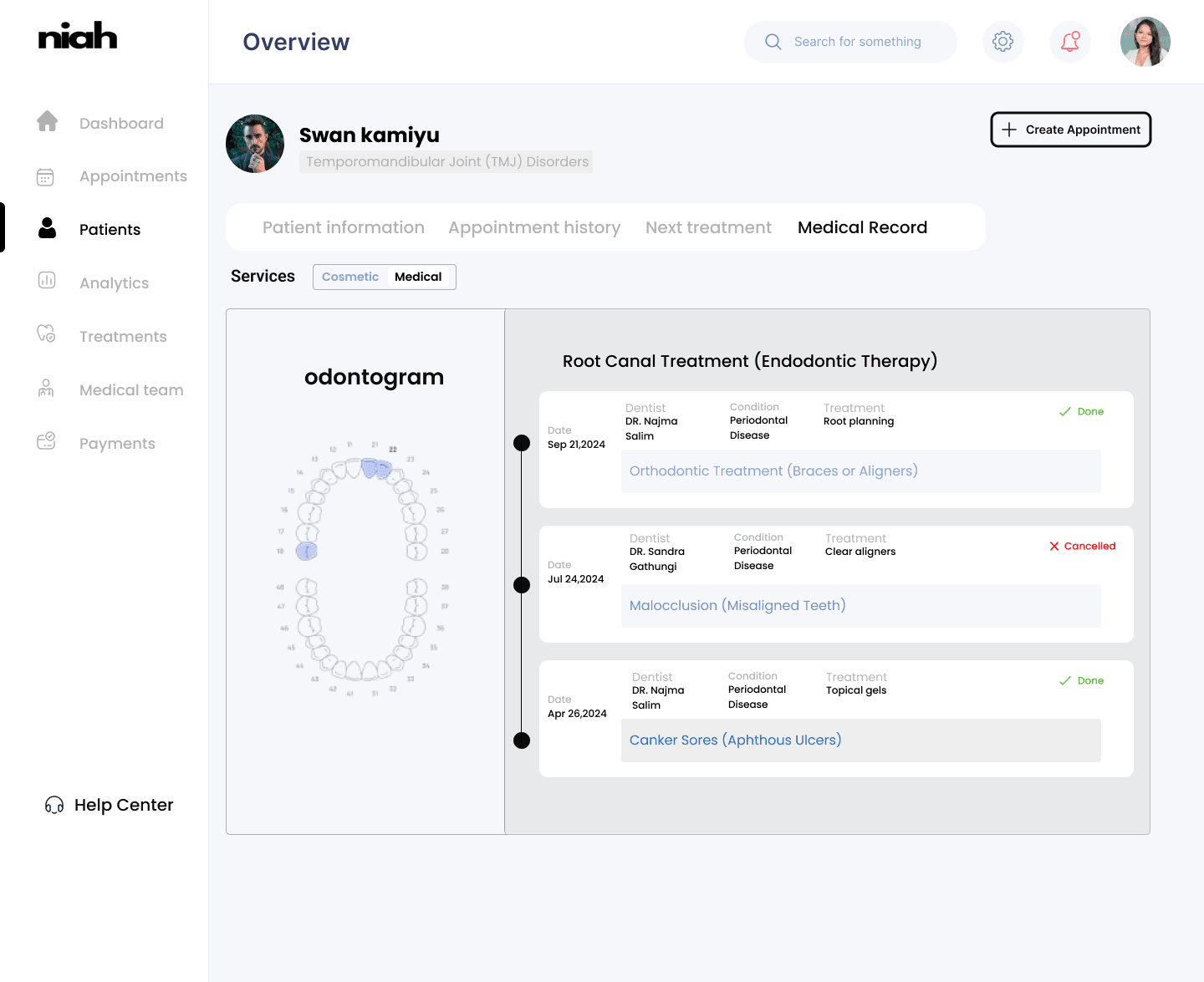Click the Analytics chart icon

pyautogui.click(x=47, y=281)
